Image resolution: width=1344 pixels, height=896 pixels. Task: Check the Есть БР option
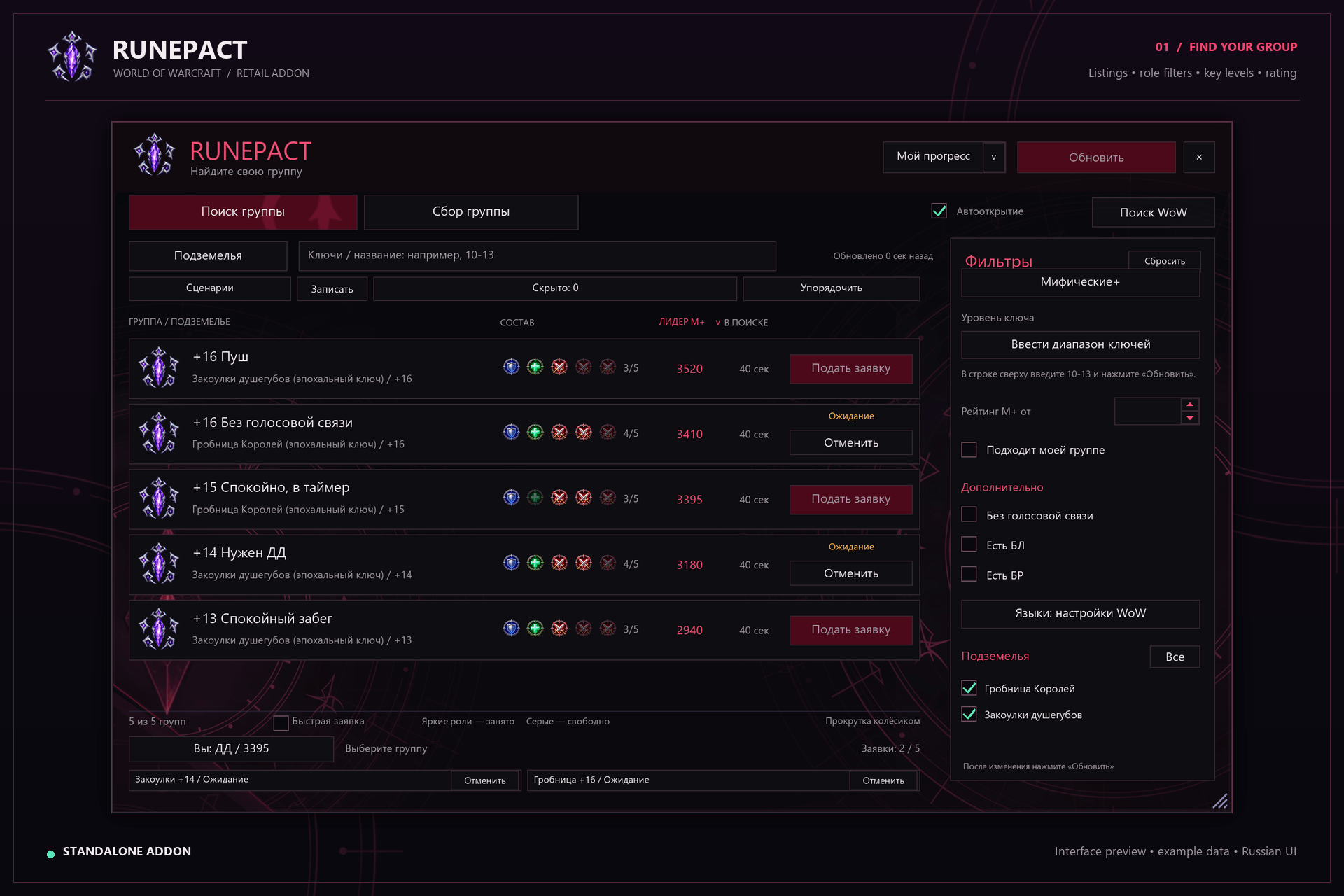[x=969, y=574]
